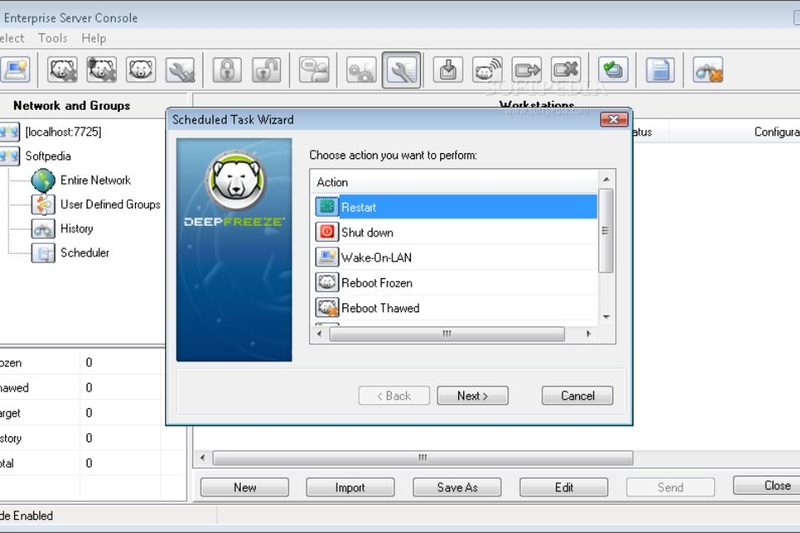
Task: Close the Scheduled Task Wizard dialog
Action: 614,119
